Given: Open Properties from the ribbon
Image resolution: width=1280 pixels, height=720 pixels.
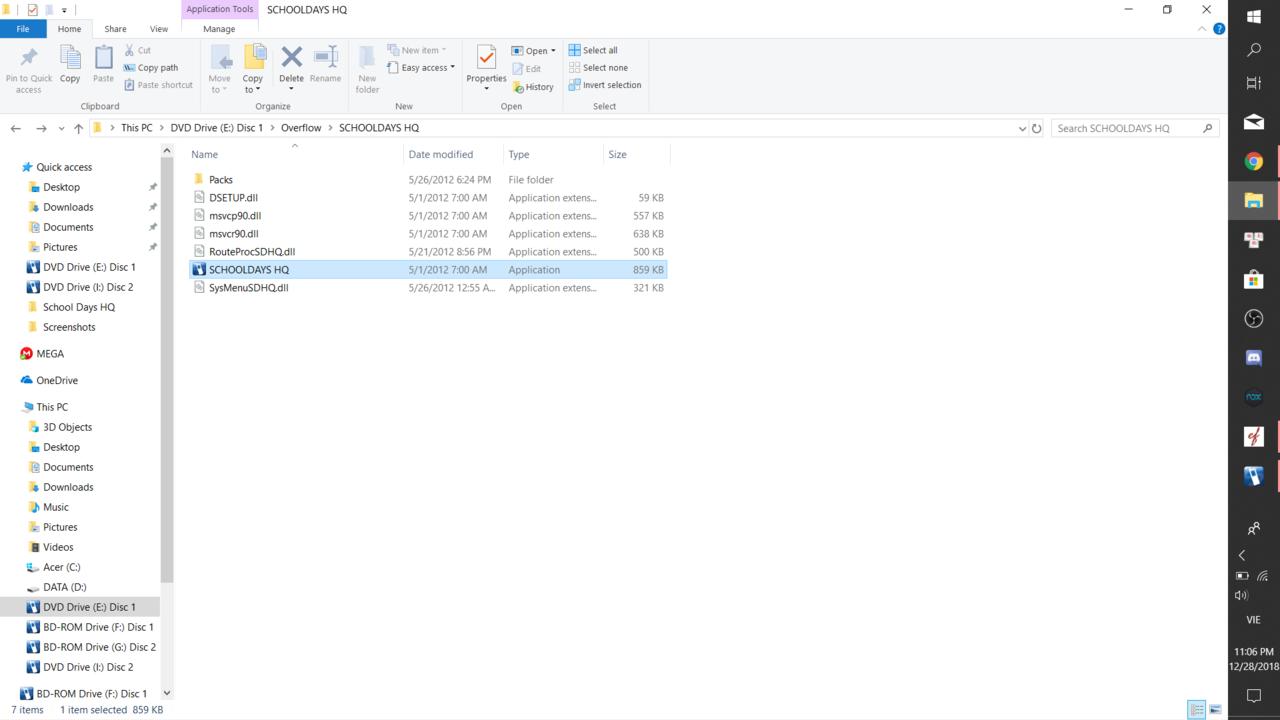Looking at the screenshot, I should click(x=486, y=62).
